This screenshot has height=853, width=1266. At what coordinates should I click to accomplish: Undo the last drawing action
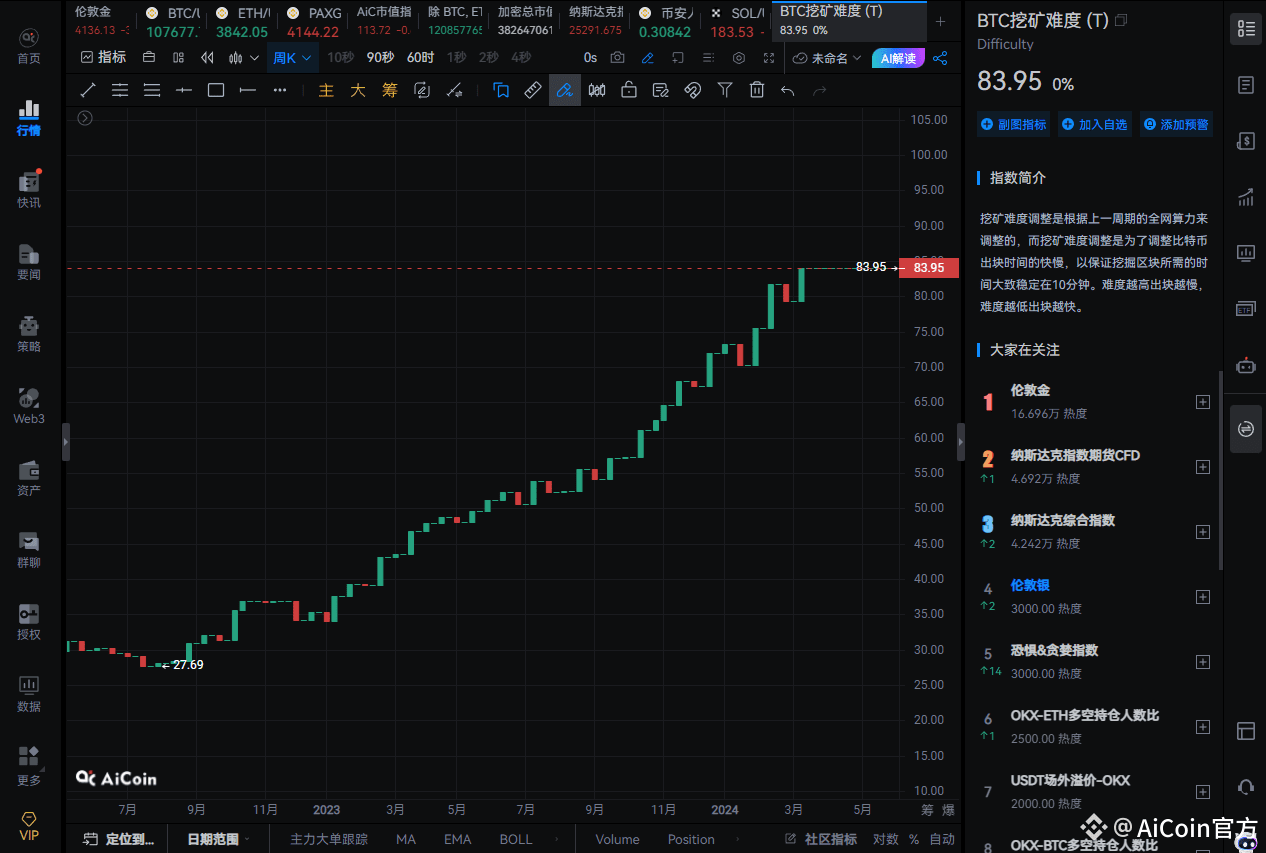coord(788,90)
